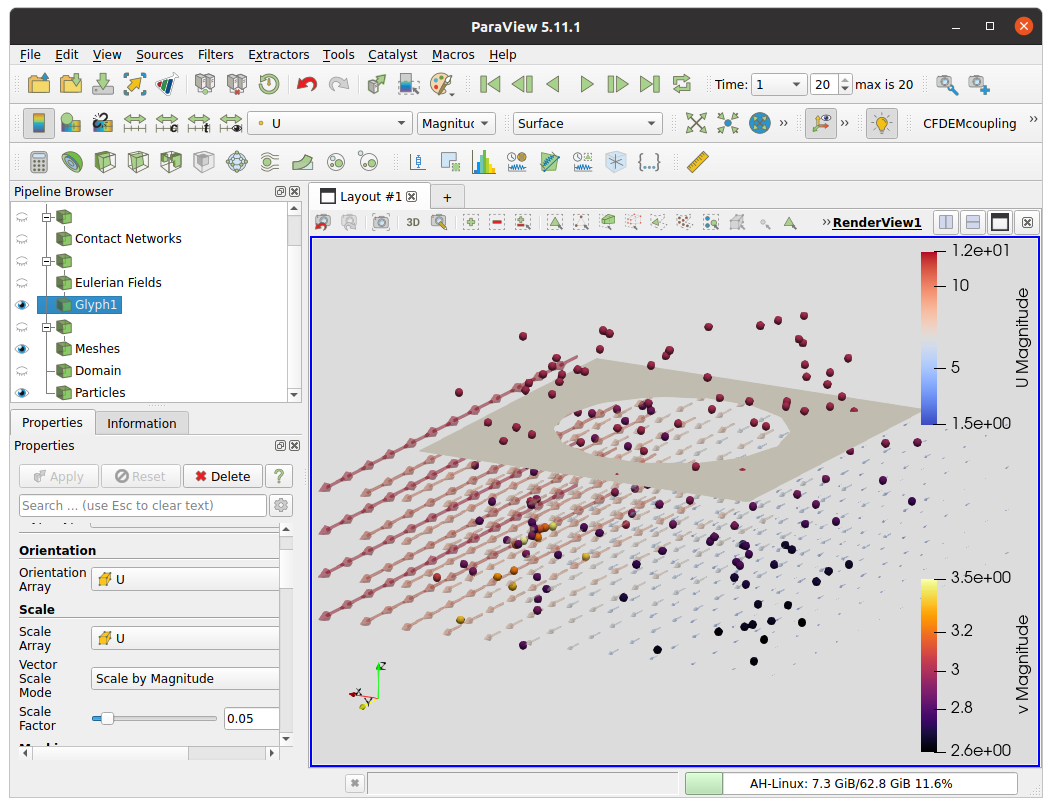Jump to the first frame
This screenshot has width=1052, height=807.
point(490,84)
